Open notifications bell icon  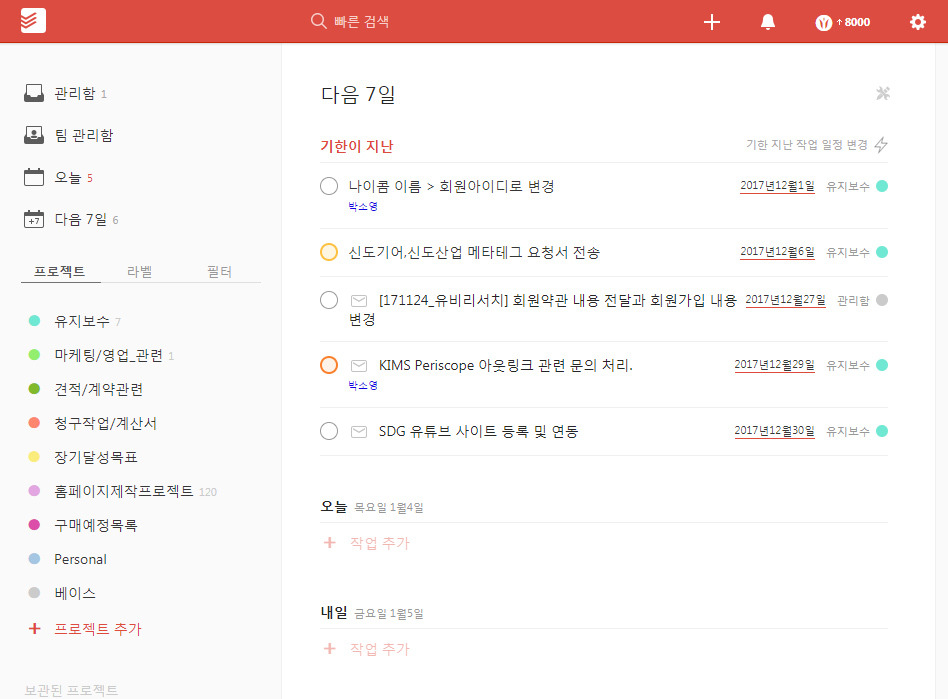[x=768, y=22]
